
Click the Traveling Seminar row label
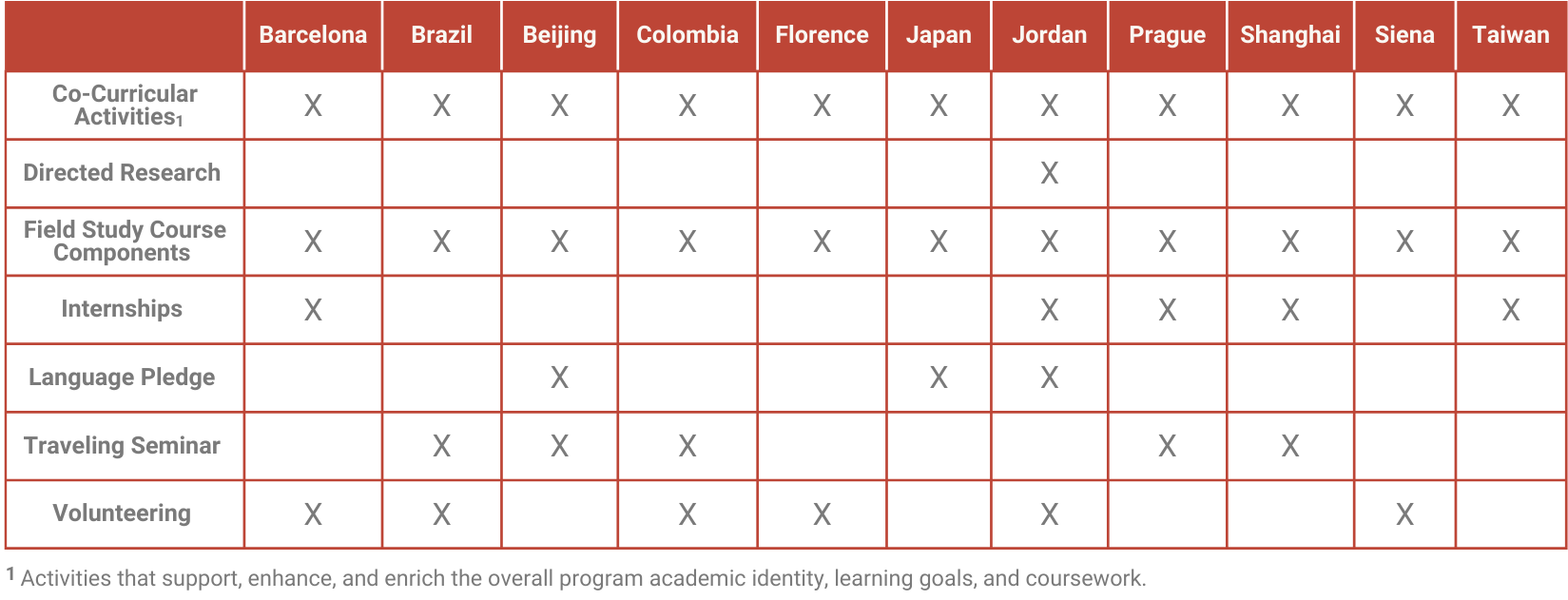coord(122,446)
